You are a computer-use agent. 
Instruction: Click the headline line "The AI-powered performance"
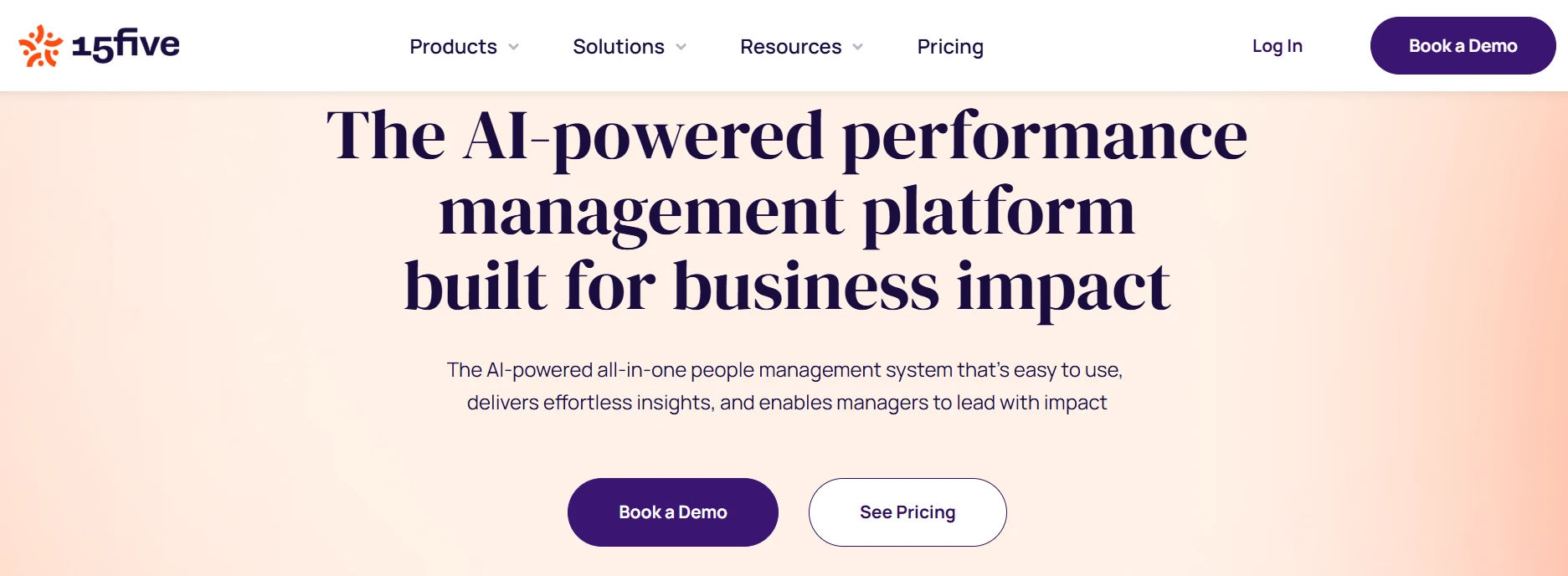[787, 136]
